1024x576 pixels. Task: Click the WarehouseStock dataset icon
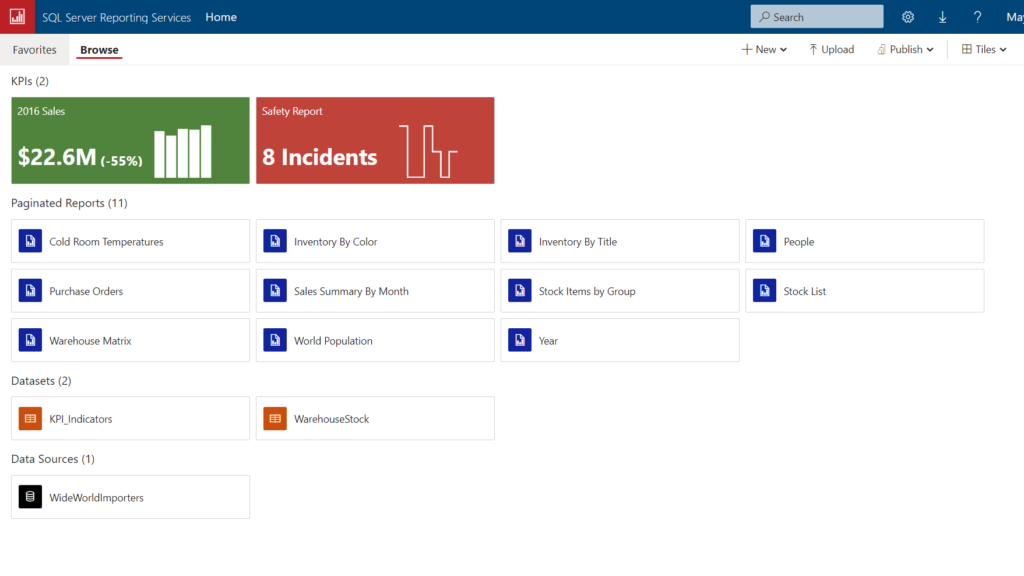[275, 419]
